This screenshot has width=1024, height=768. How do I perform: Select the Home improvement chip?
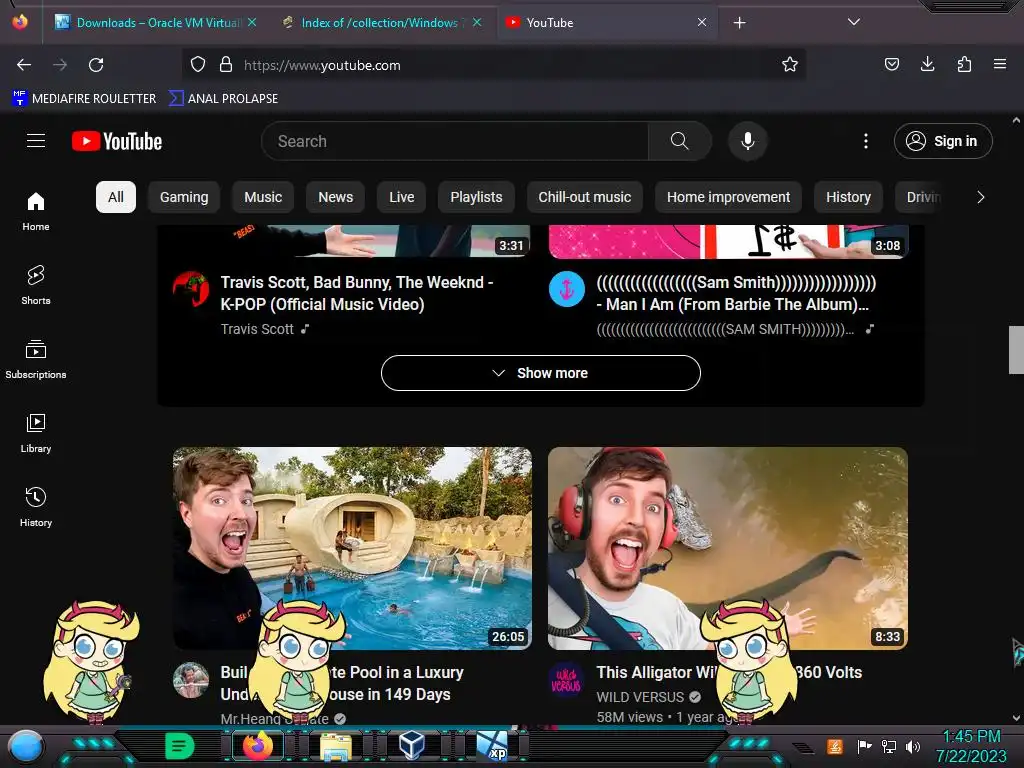[x=728, y=197]
